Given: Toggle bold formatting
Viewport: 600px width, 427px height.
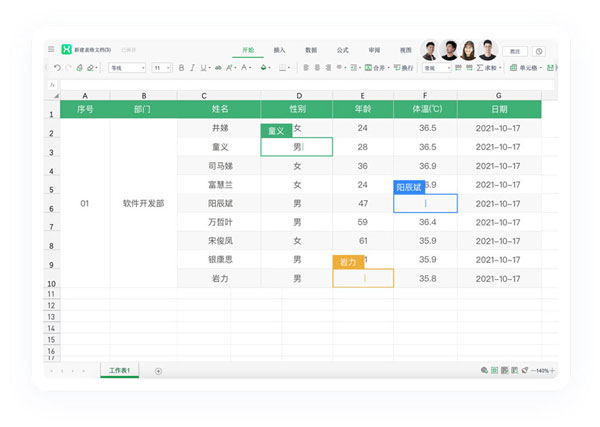Looking at the screenshot, I should coord(181,68).
